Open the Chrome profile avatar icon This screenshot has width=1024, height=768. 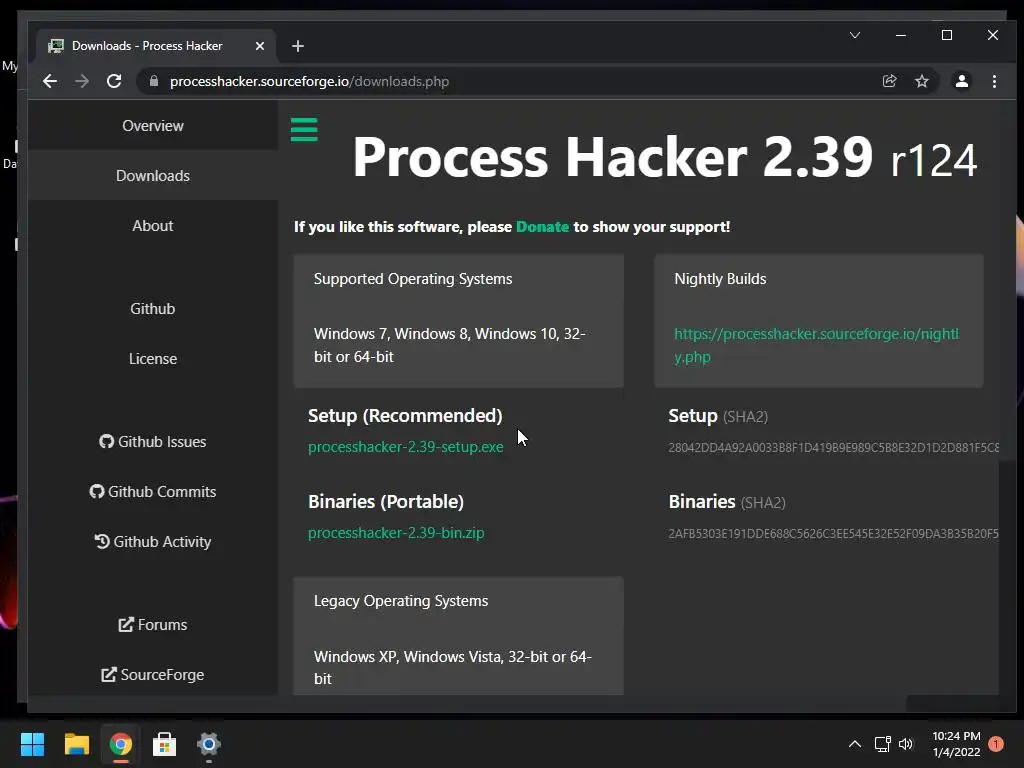coord(961,81)
